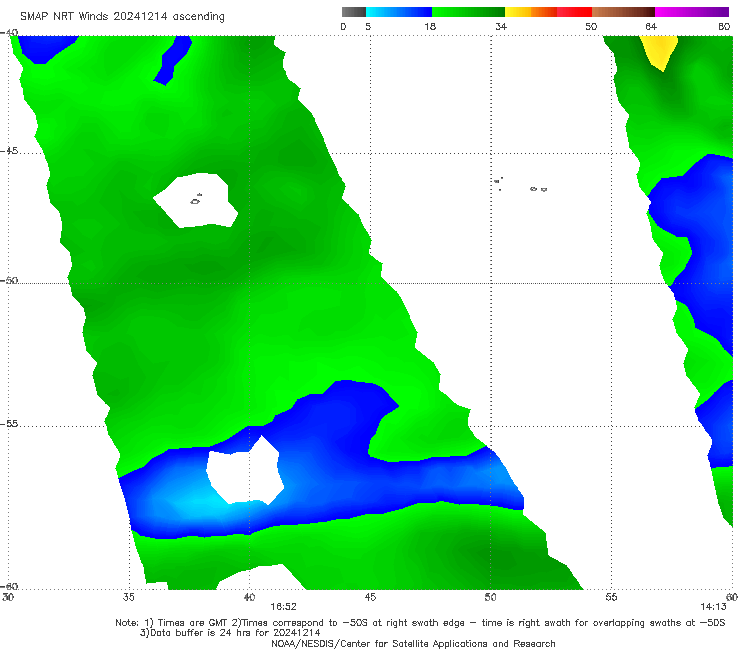Click the yellow-orange segment of the color bar

531,12
